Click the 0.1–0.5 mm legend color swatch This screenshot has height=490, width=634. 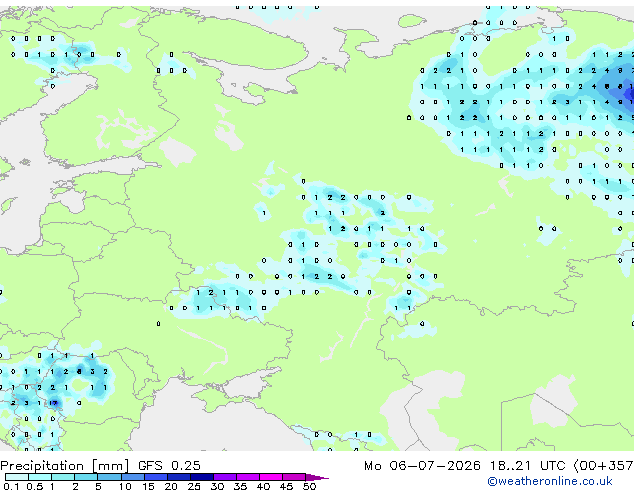click(17, 477)
